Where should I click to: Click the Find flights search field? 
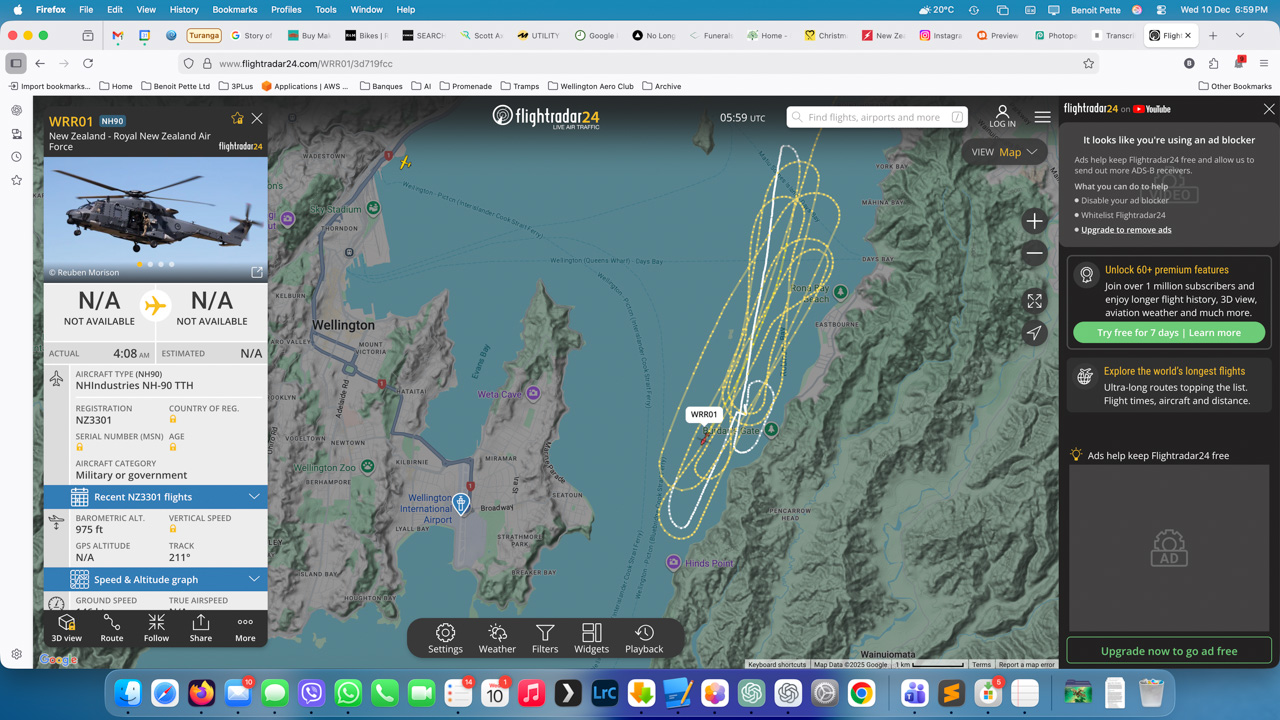coord(873,117)
